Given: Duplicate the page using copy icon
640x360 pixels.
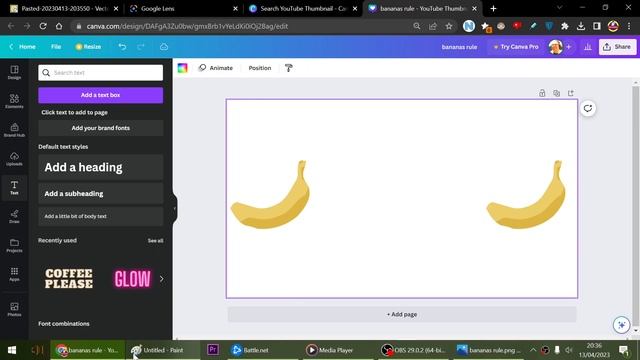Looking at the screenshot, I should coord(556,93).
